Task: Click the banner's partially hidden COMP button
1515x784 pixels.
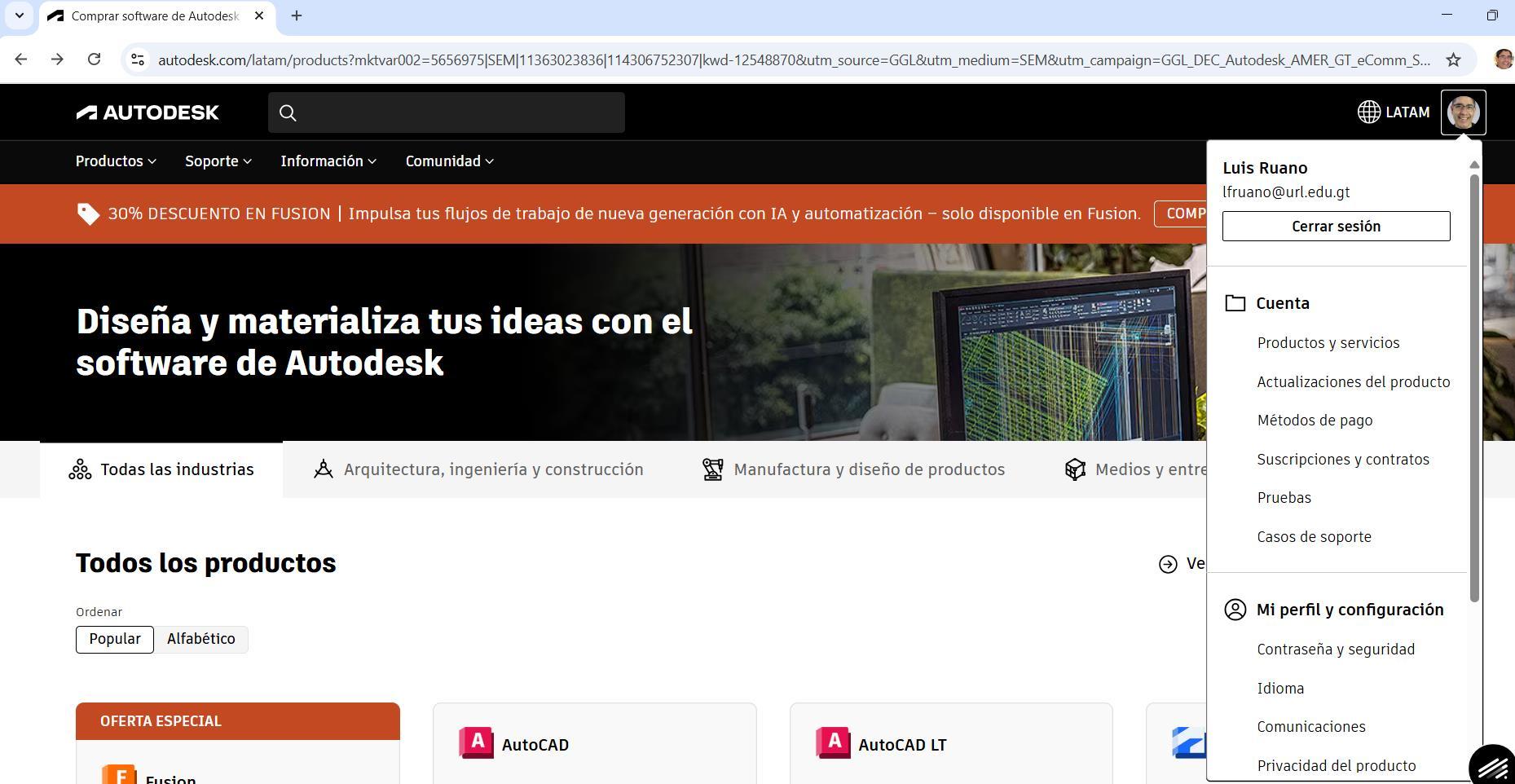Action: (1180, 214)
